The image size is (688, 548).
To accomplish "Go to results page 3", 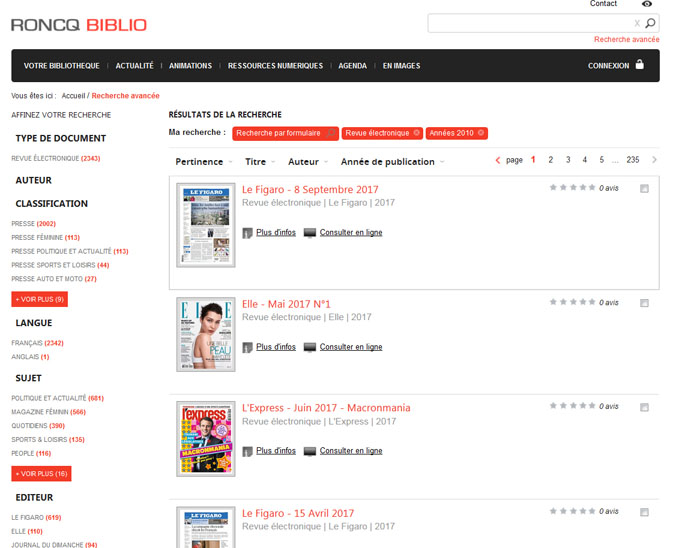I will click(x=568, y=160).
